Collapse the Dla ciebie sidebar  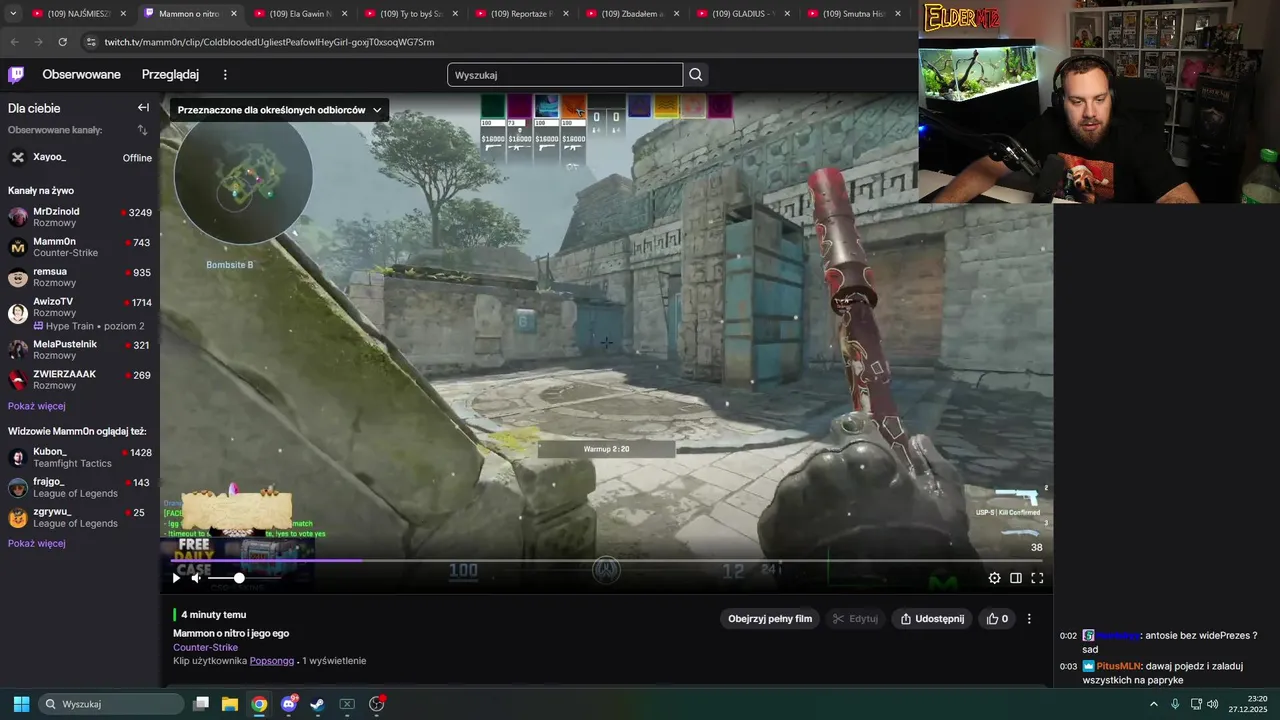click(143, 108)
